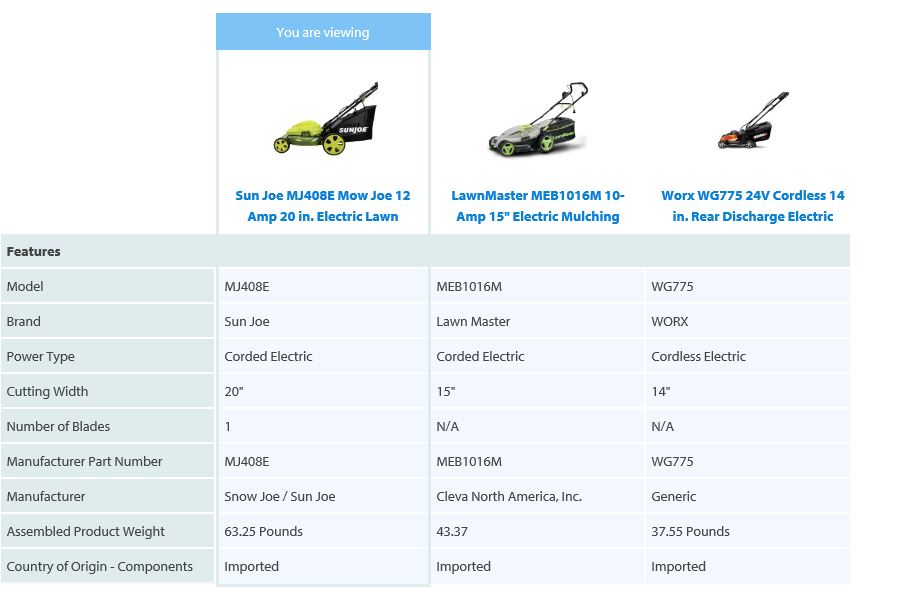This screenshot has height=591, width=912.
Task: Click the 14" cutting width value
Action: [661, 391]
